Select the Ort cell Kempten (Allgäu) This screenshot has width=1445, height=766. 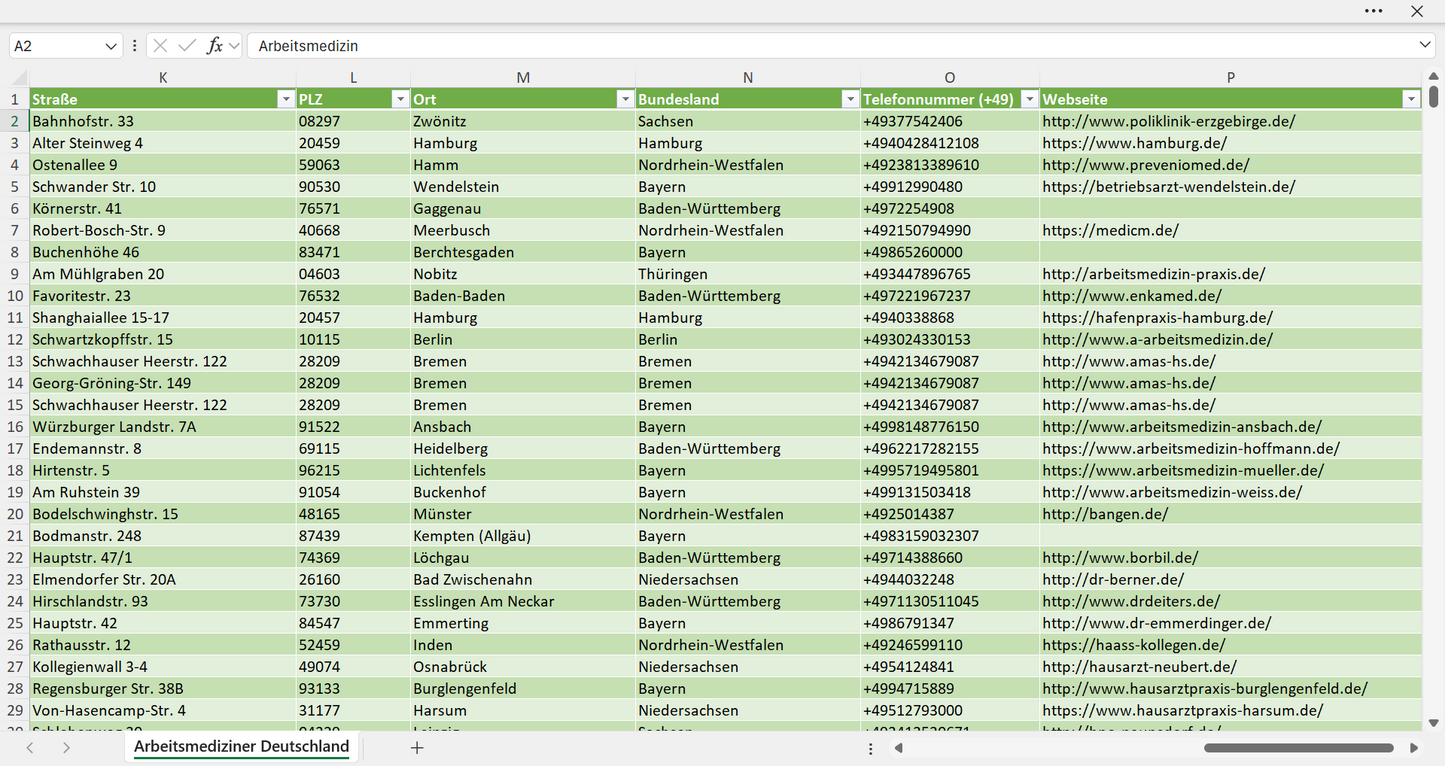click(x=523, y=536)
